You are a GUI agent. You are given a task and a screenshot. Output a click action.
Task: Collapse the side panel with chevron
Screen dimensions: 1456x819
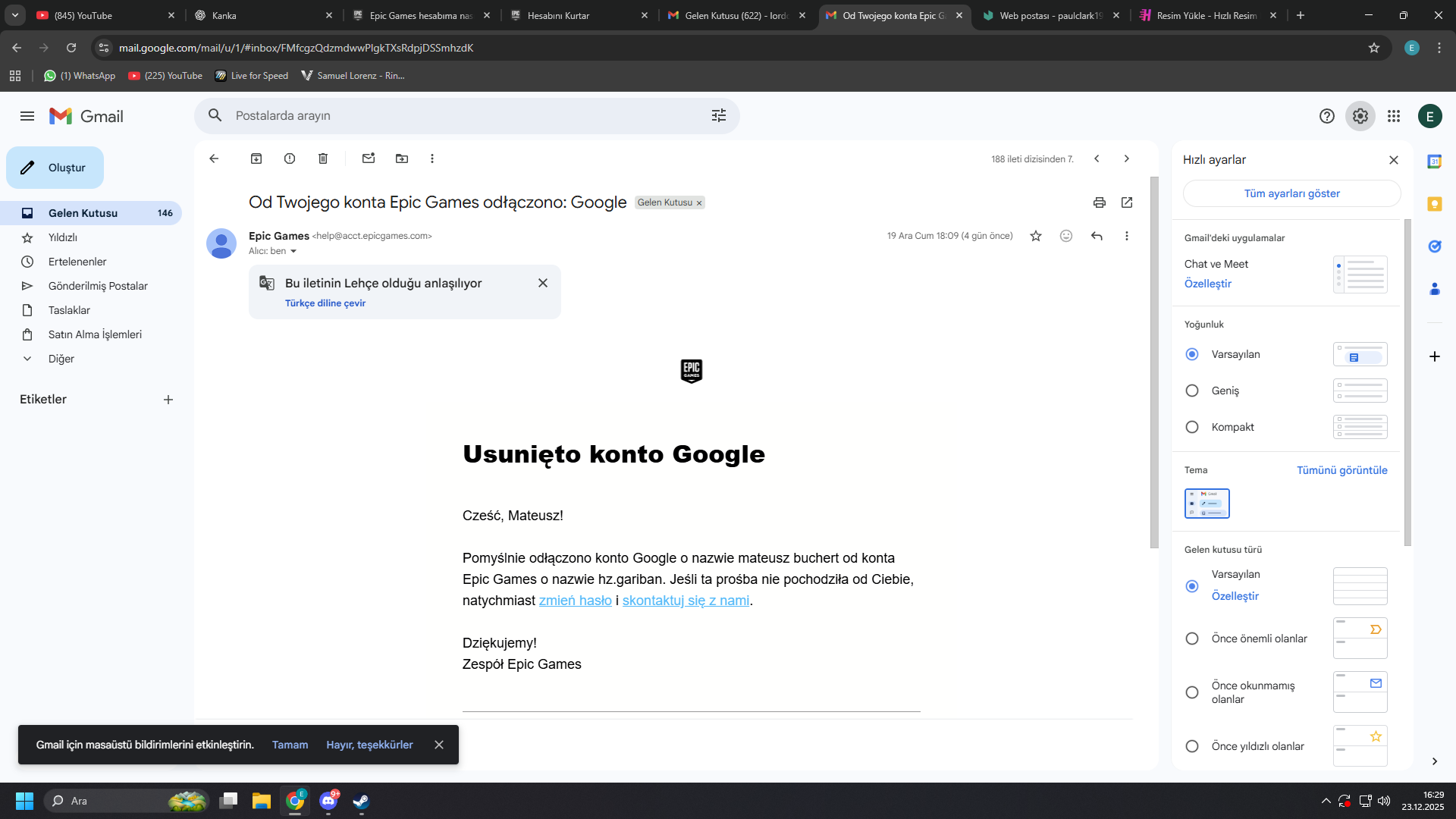click(1435, 761)
